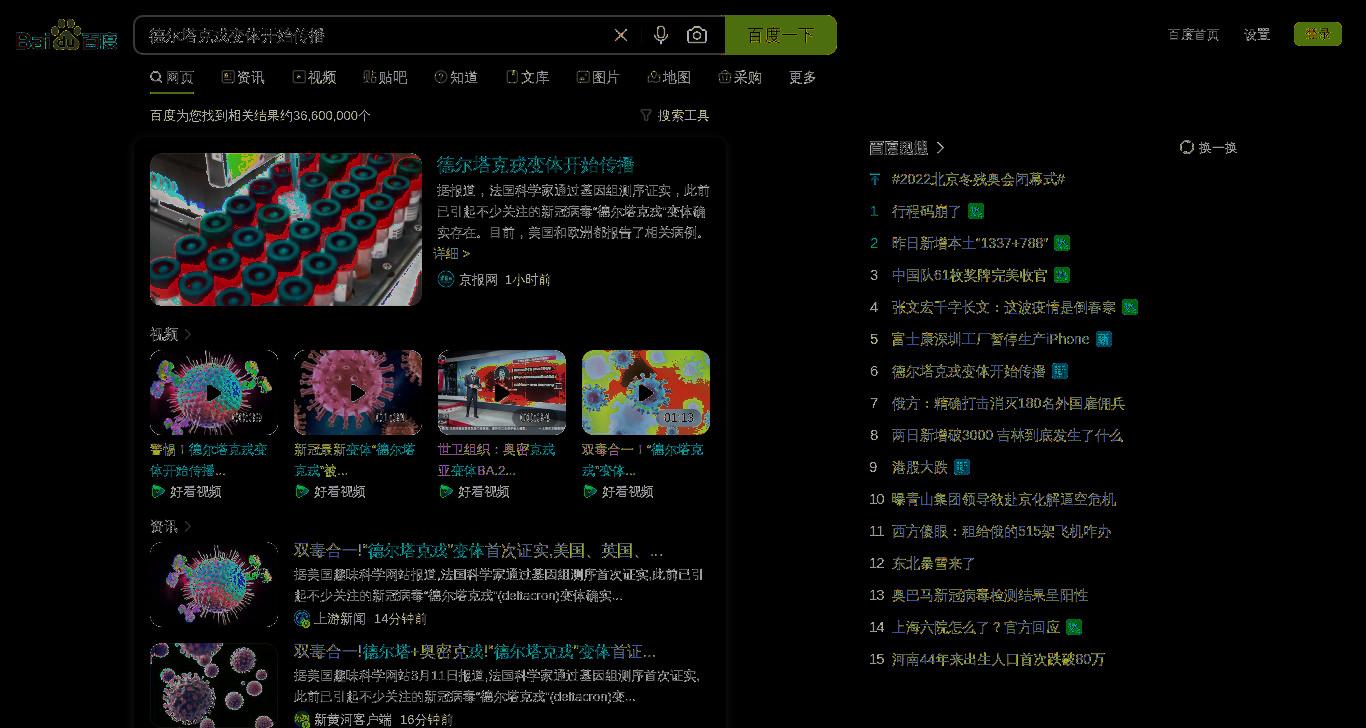
Task: Click the pinned top icon beside #2022北京冬残奥会闭幕式#
Action: (874, 179)
